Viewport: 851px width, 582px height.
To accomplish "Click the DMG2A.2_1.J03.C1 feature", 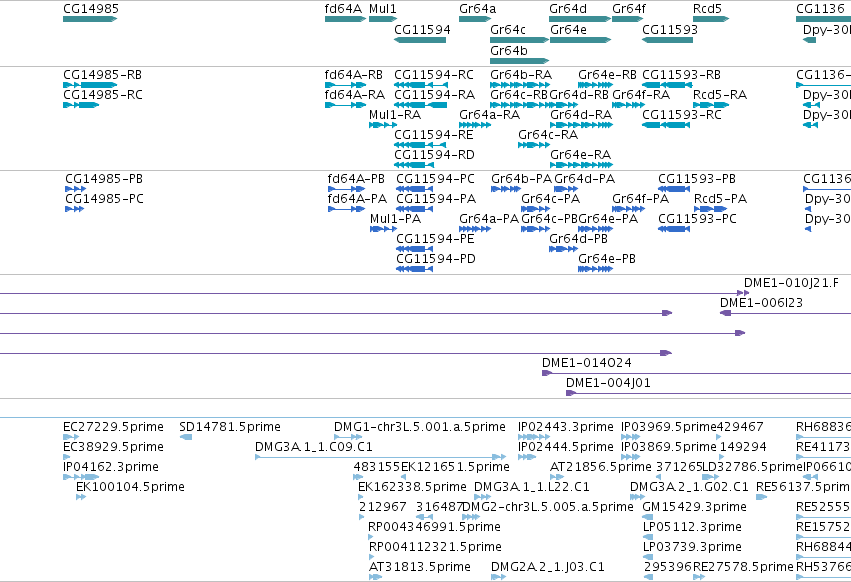I will coord(498,577).
